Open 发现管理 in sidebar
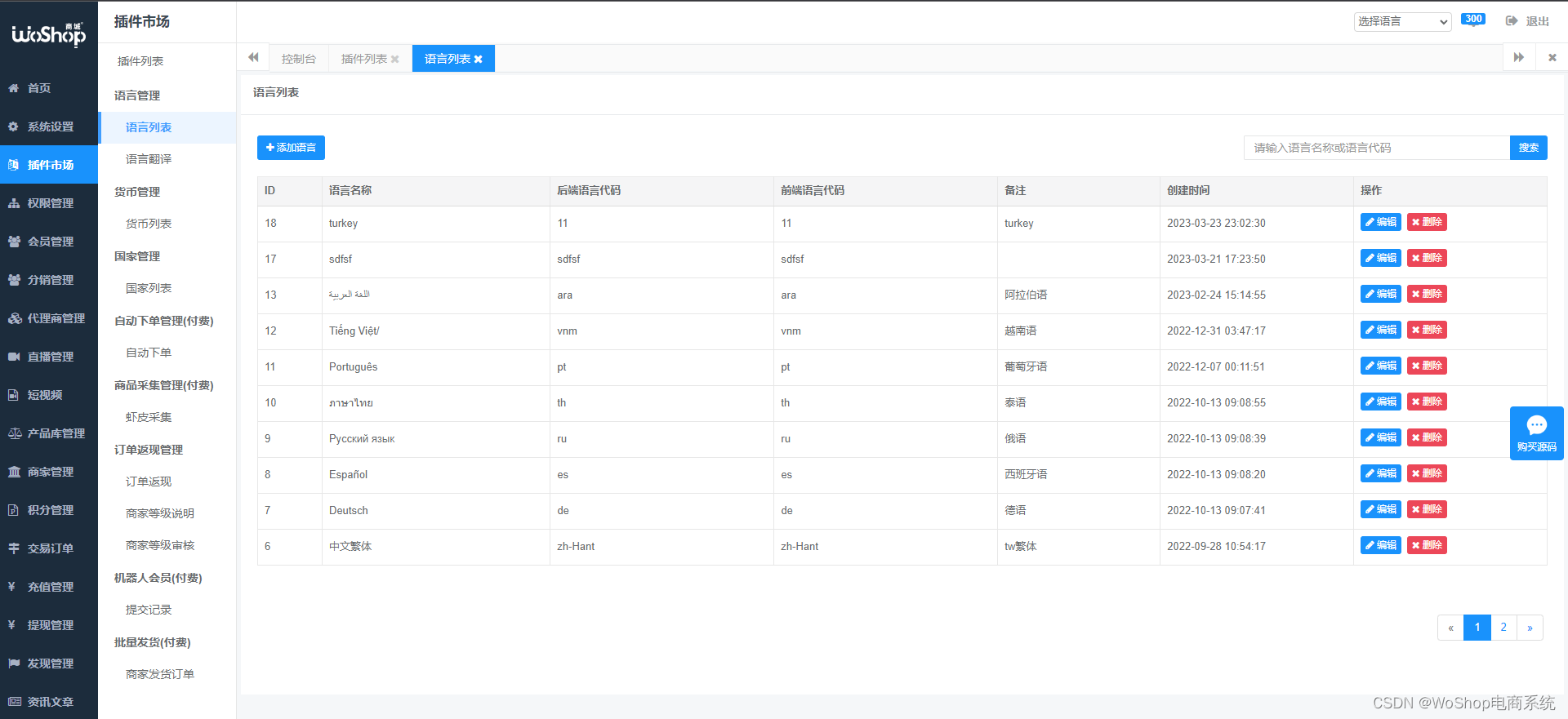 pyautogui.click(x=49, y=664)
